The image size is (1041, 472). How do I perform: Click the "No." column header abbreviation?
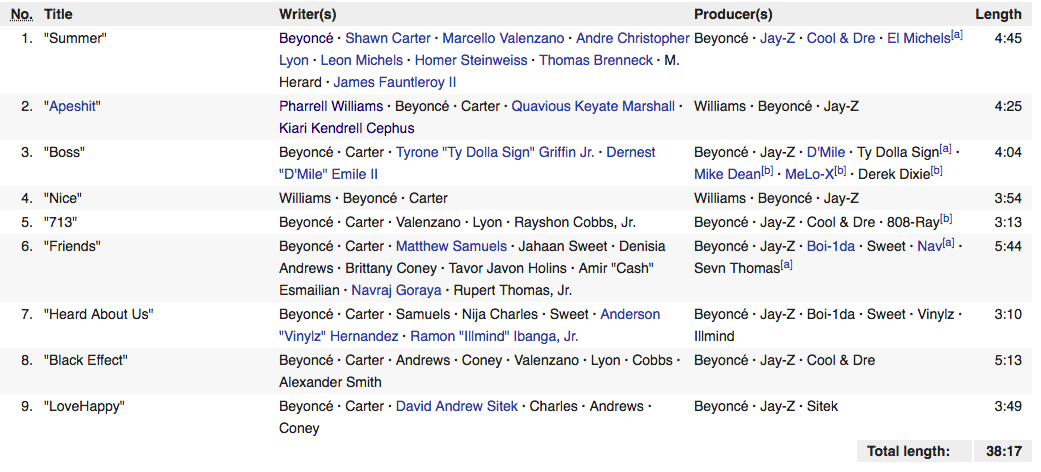click(21, 14)
